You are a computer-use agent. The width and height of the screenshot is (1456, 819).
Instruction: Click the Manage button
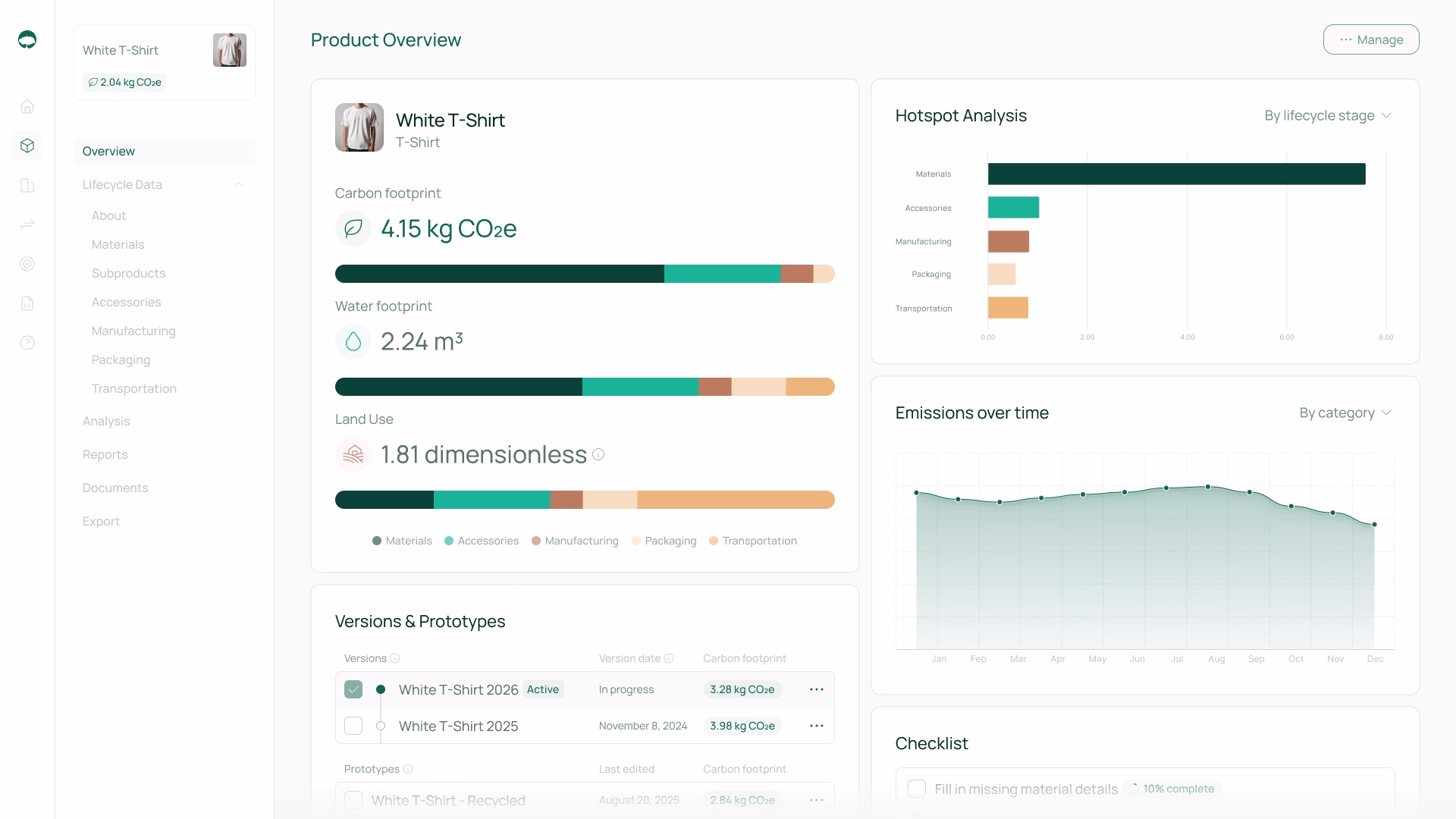tap(1371, 39)
